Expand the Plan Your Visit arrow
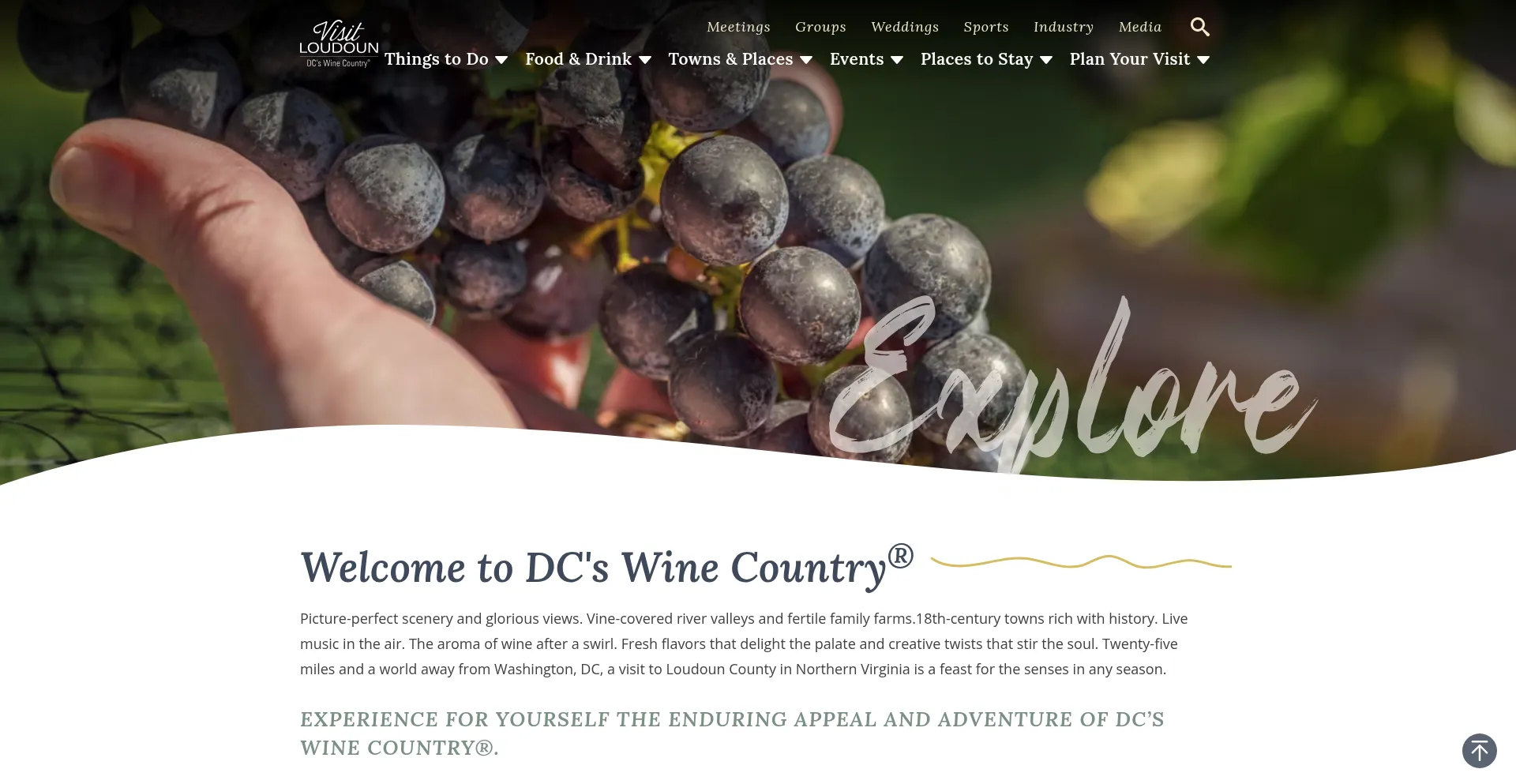The height and width of the screenshot is (784, 1516). [x=1203, y=60]
